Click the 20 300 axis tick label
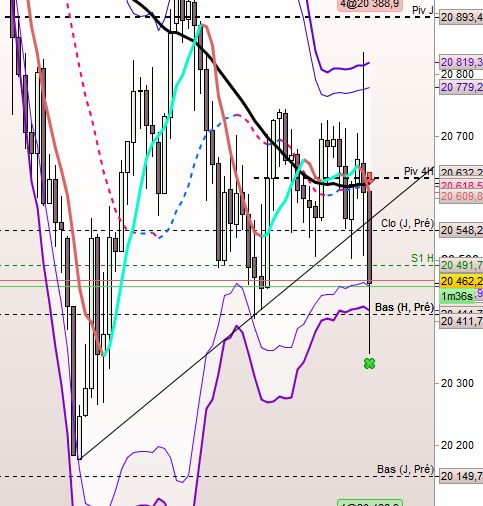The image size is (483, 506). click(457, 383)
